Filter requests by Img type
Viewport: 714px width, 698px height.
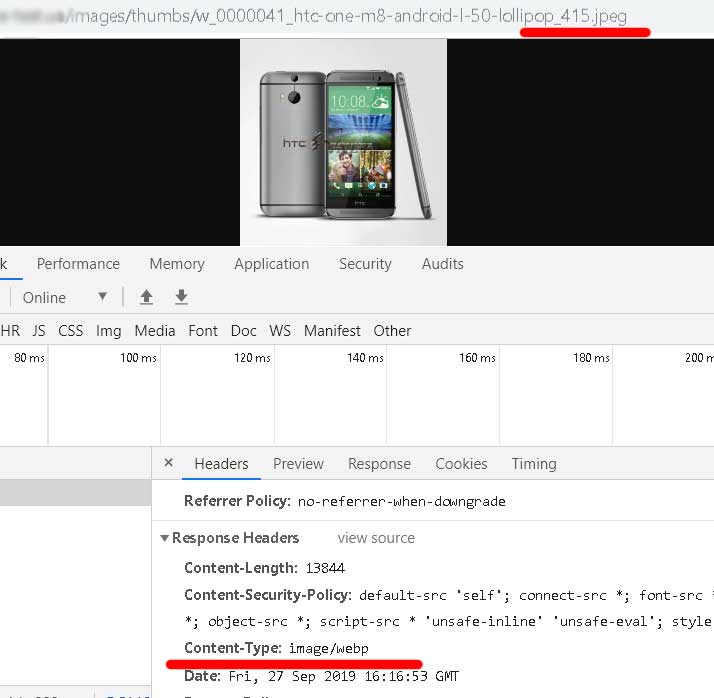click(108, 331)
